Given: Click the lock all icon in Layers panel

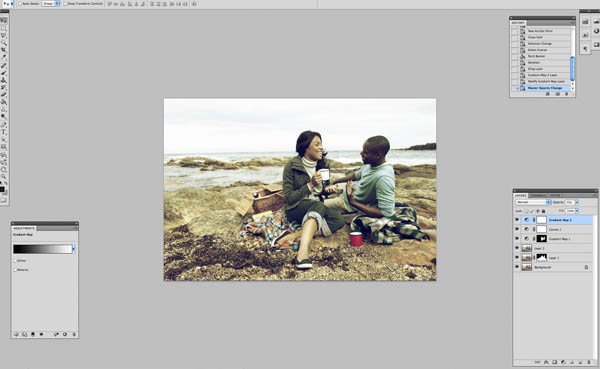Looking at the screenshot, I should coord(543,211).
